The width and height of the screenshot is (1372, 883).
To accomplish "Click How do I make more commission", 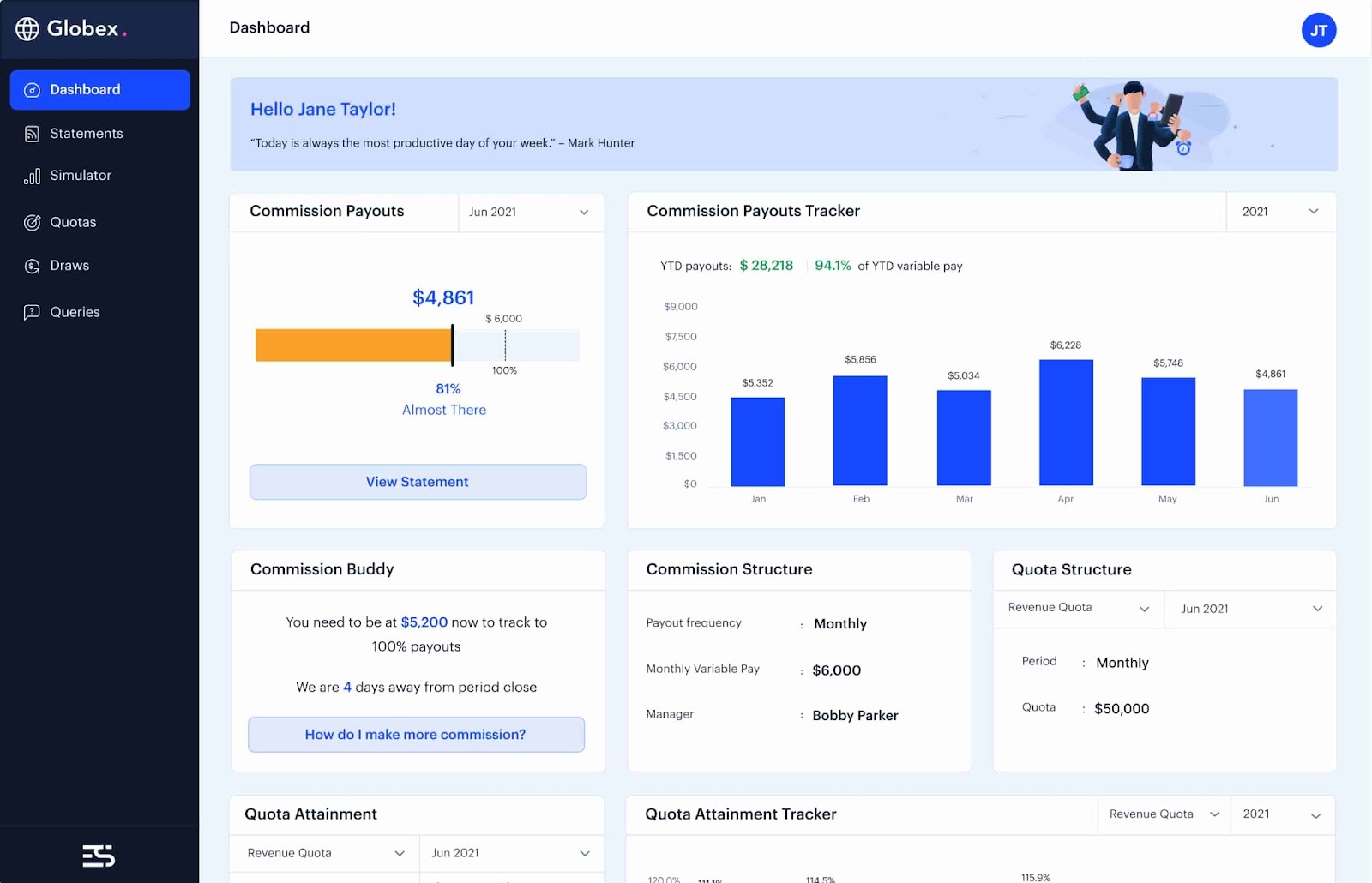I will click(x=416, y=735).
